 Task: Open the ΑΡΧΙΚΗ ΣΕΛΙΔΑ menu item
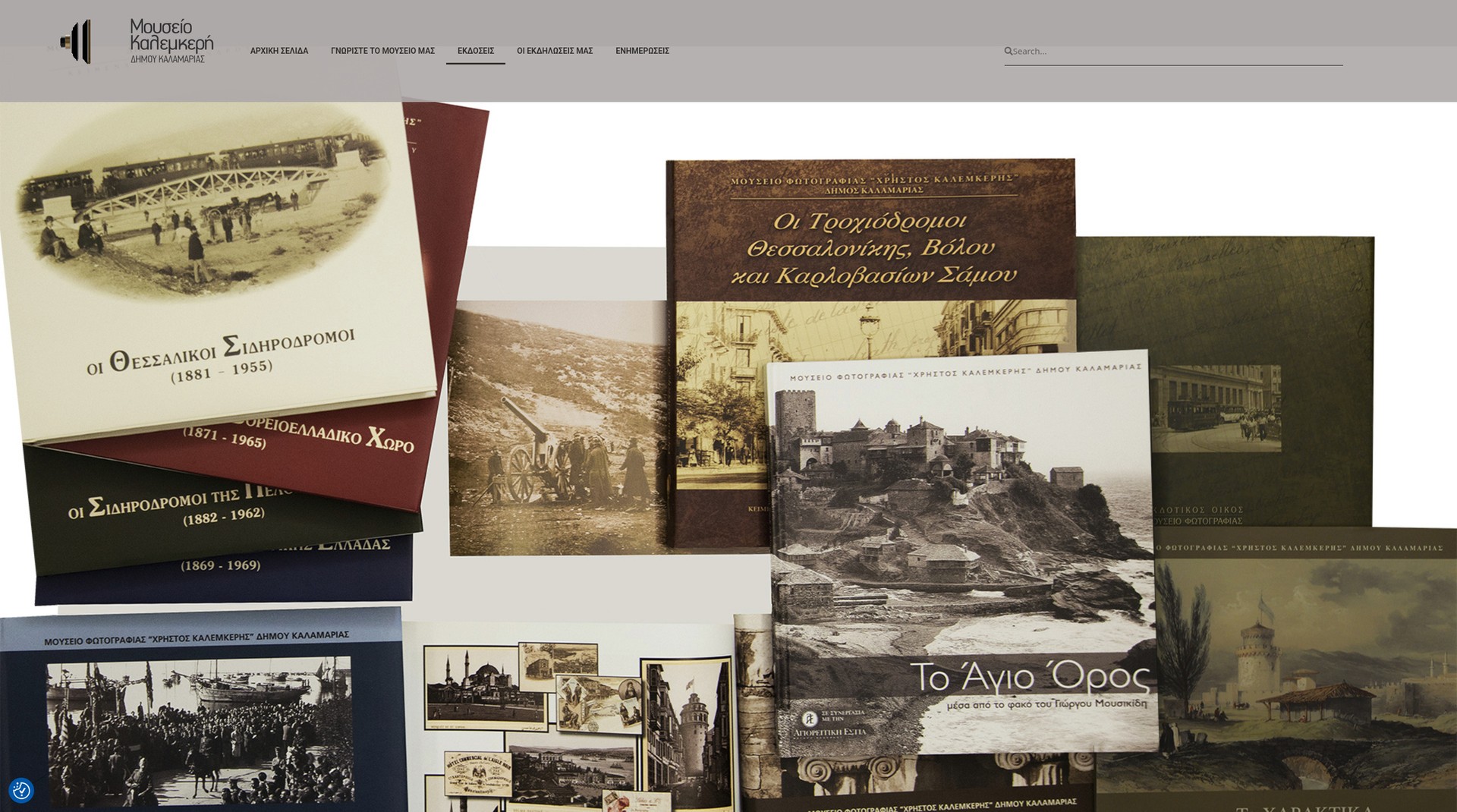pyautogui.click(x=279, y=51)
